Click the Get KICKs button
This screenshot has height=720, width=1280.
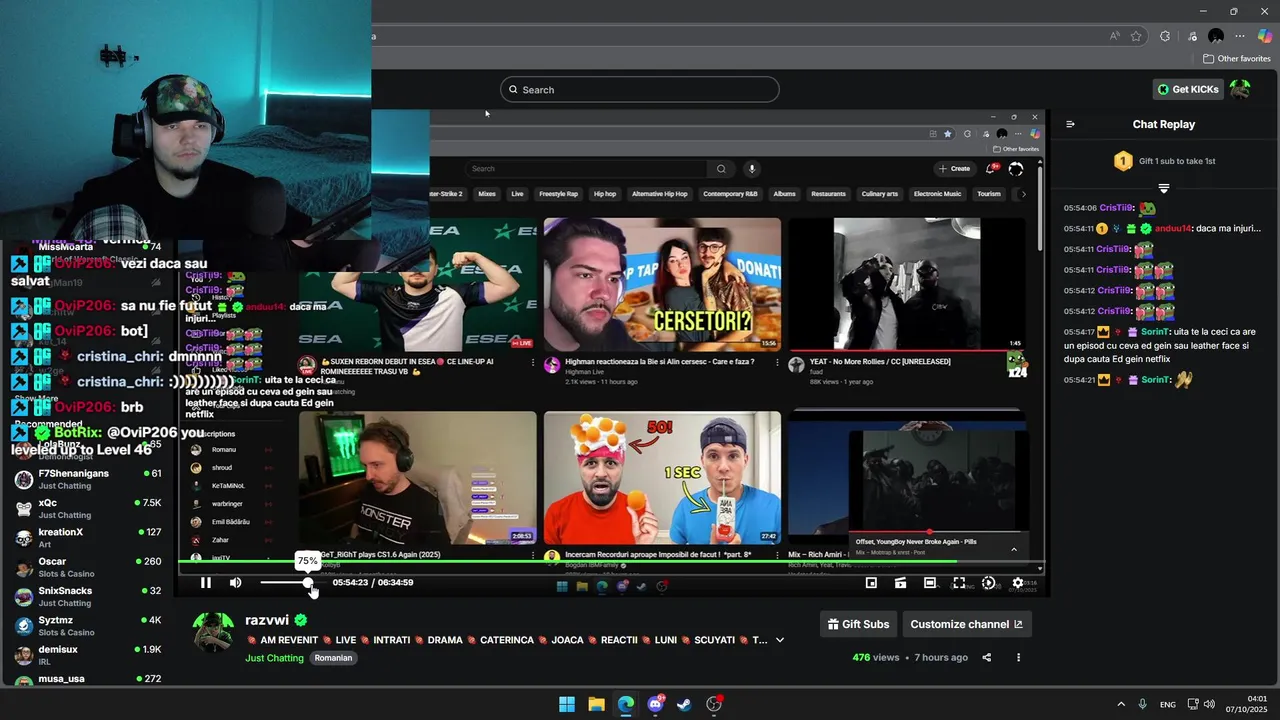coord(1188,90)
